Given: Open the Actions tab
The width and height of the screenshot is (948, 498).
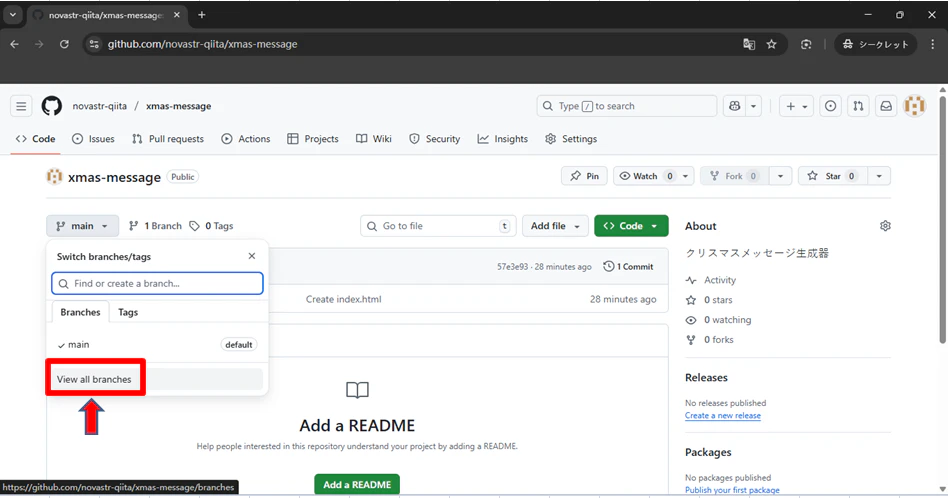Looking at the screenshot, I should coord(245,139).
